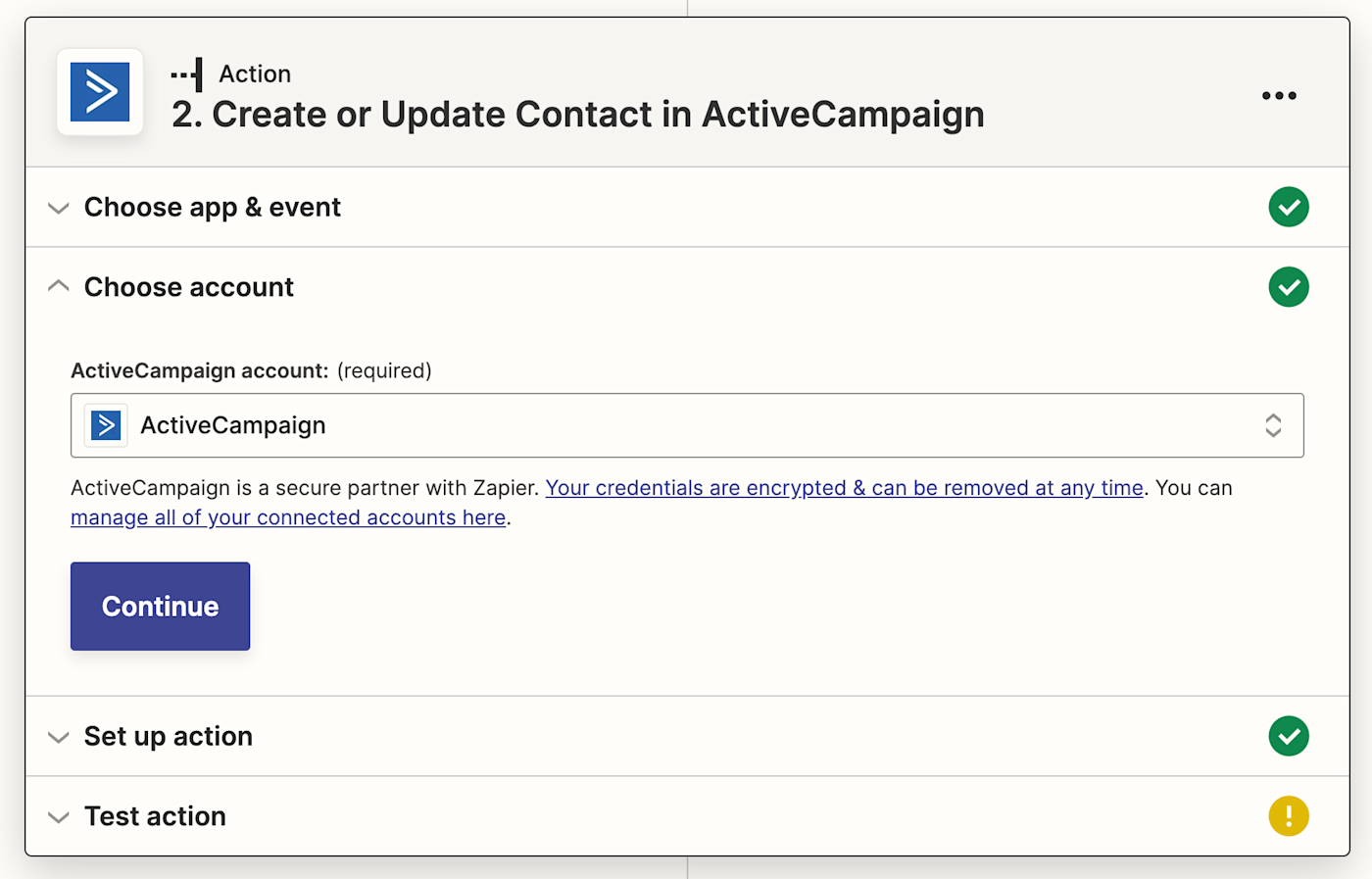Open the three-dot step options menu

(x=1279, y=95)
